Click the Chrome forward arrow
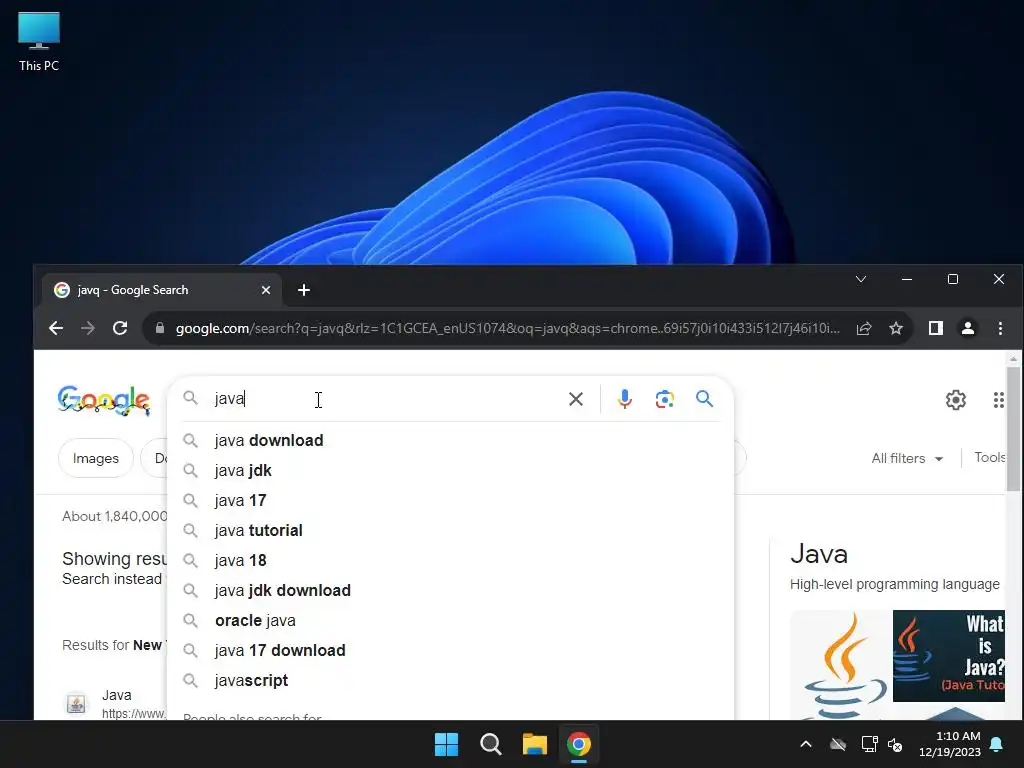 88,328
